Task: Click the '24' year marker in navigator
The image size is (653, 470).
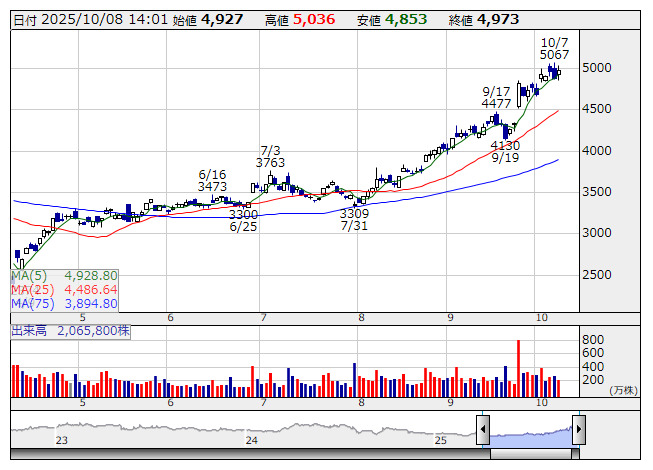Action: tap(252, 440)
